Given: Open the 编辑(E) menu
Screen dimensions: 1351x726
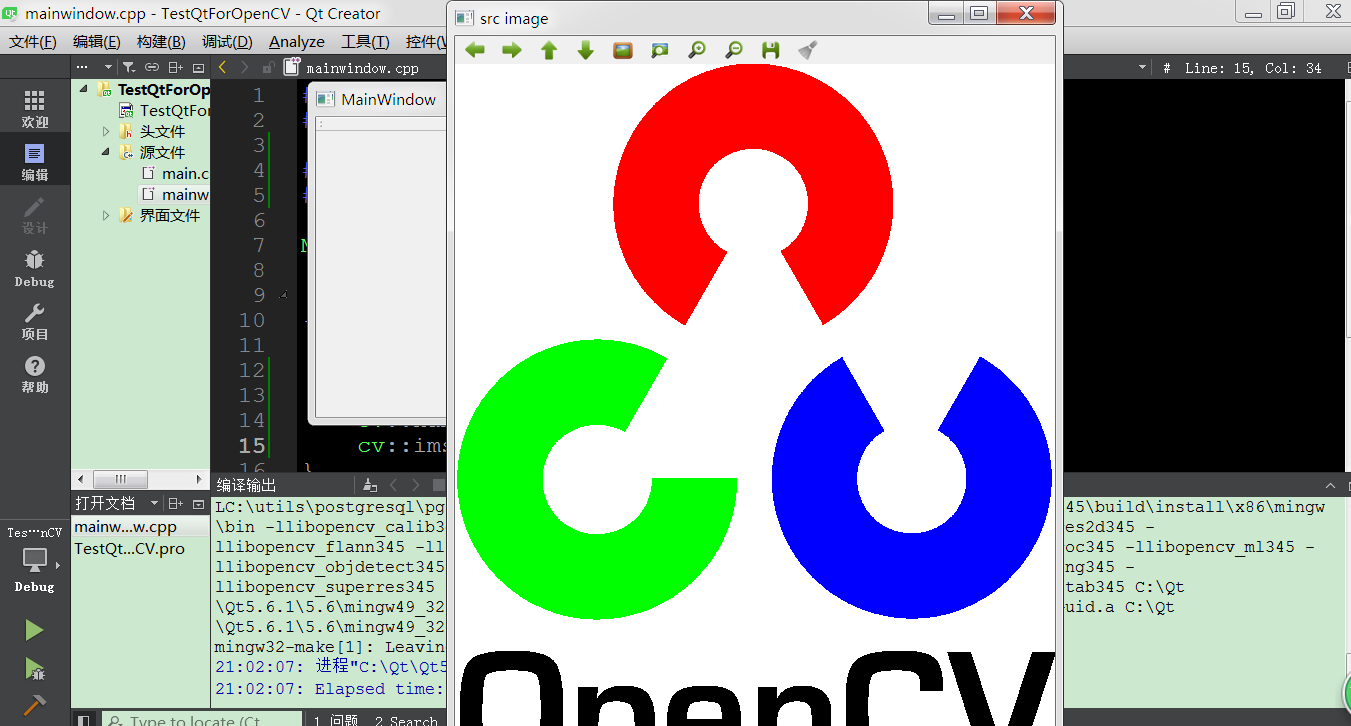Looking at the screenshot, I should pyautogui.click(x=97, y=41).
